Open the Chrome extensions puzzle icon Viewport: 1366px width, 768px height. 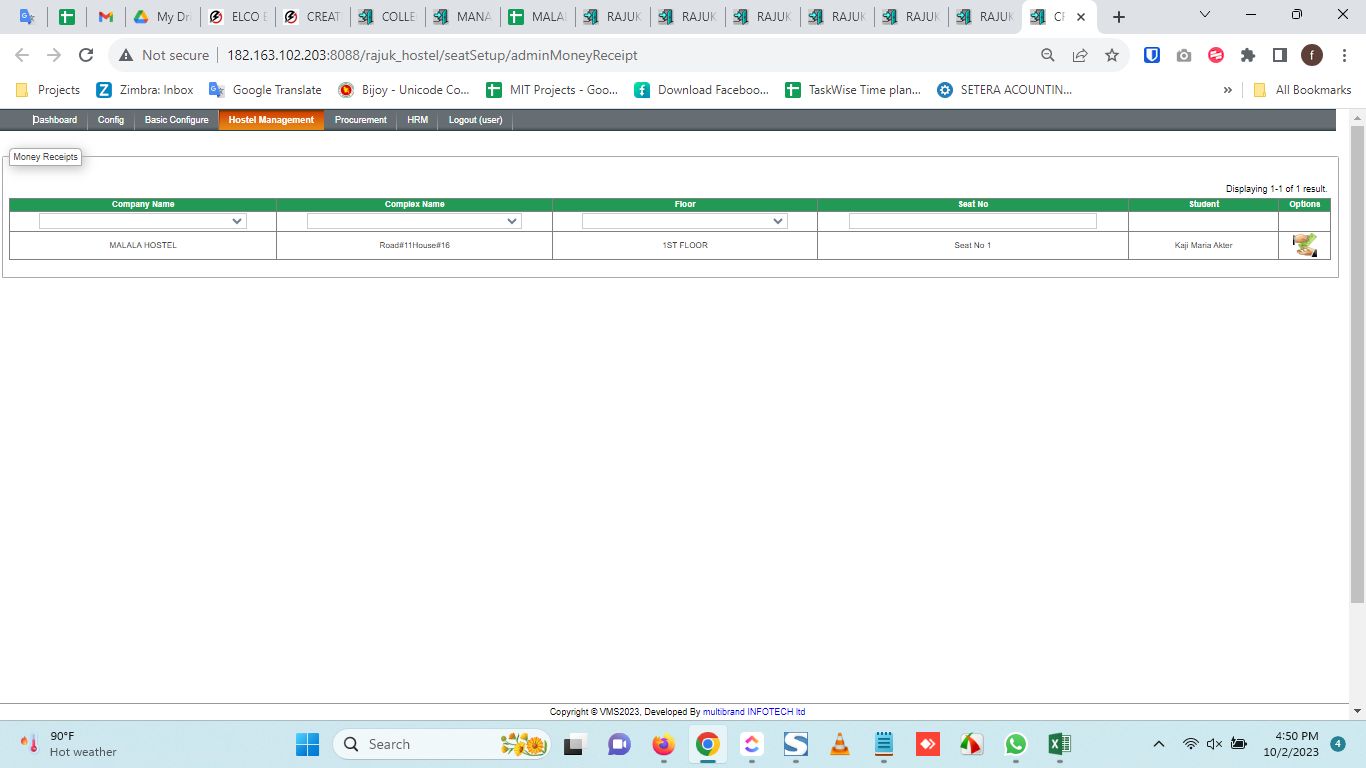tap(1248, 55)
